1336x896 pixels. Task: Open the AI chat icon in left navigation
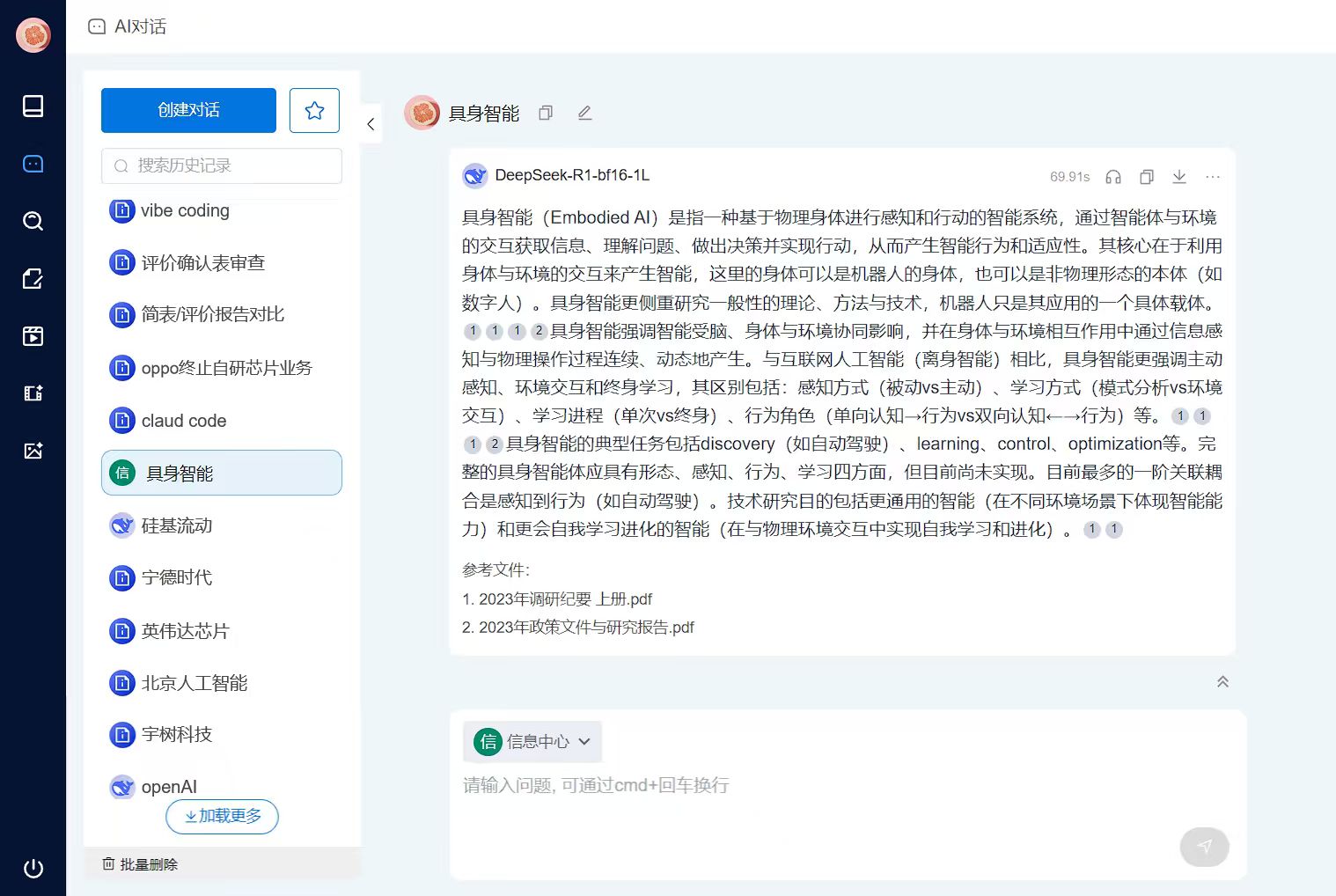coord(33,163)
